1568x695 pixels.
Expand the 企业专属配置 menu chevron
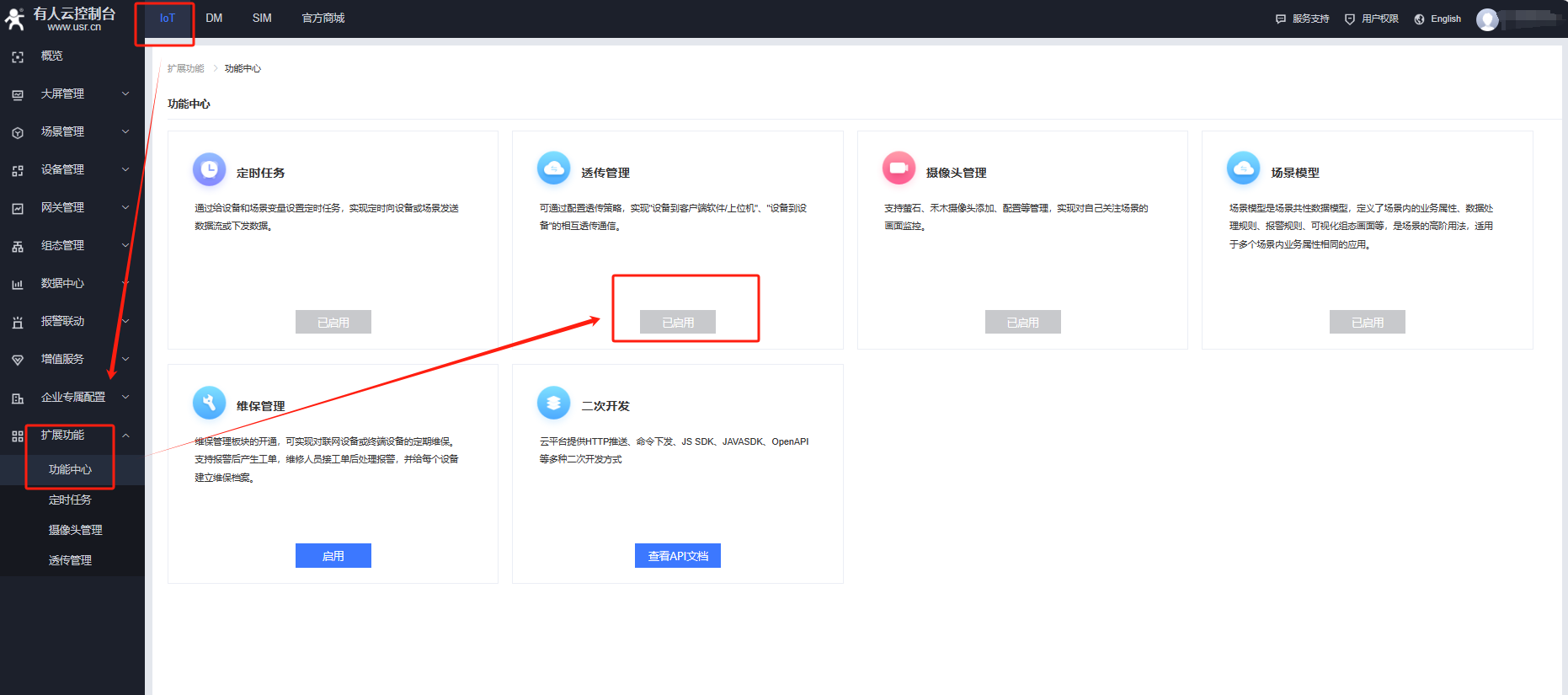pos(125,397)
